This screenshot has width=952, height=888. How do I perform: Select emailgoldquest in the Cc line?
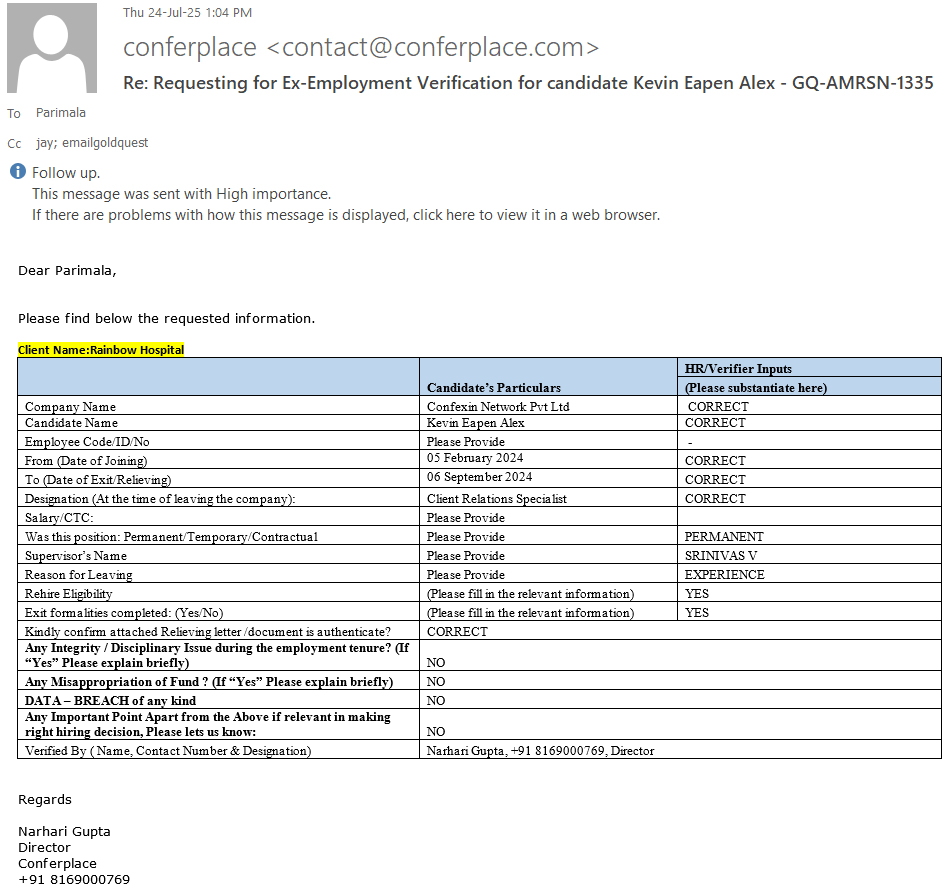(105, 143)
